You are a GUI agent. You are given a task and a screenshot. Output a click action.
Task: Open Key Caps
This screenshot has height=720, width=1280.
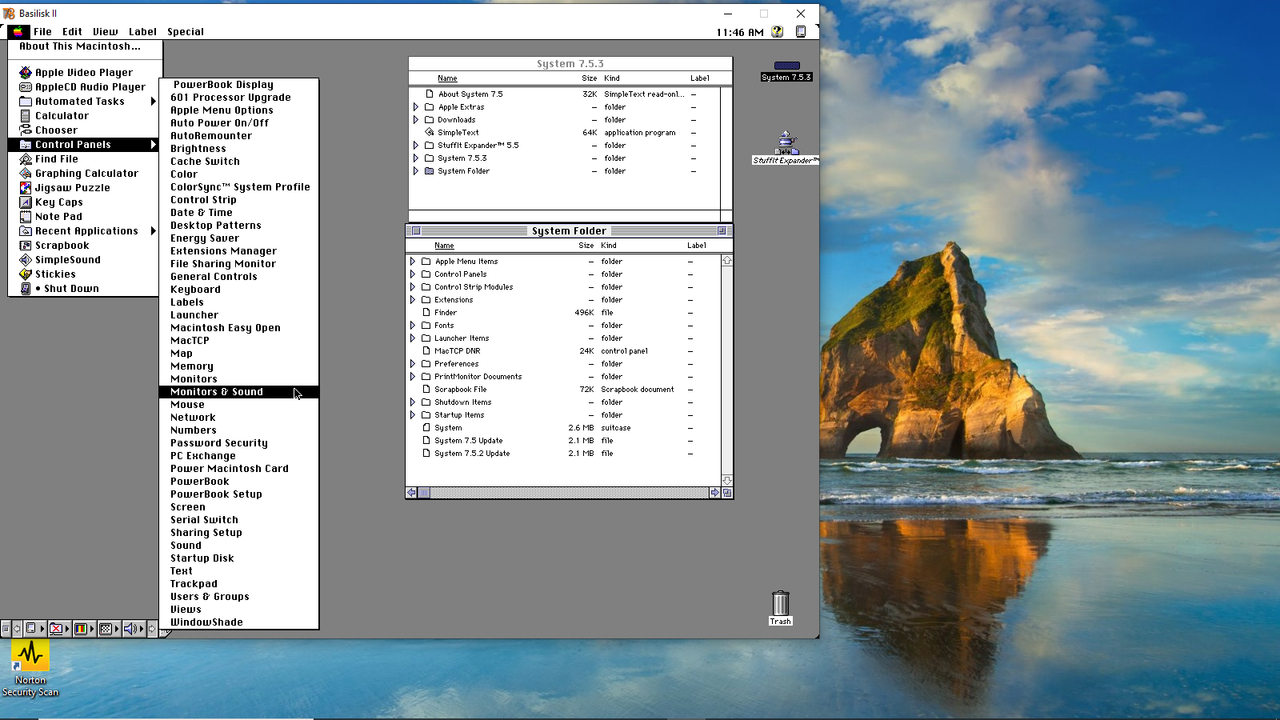point(84,202)
